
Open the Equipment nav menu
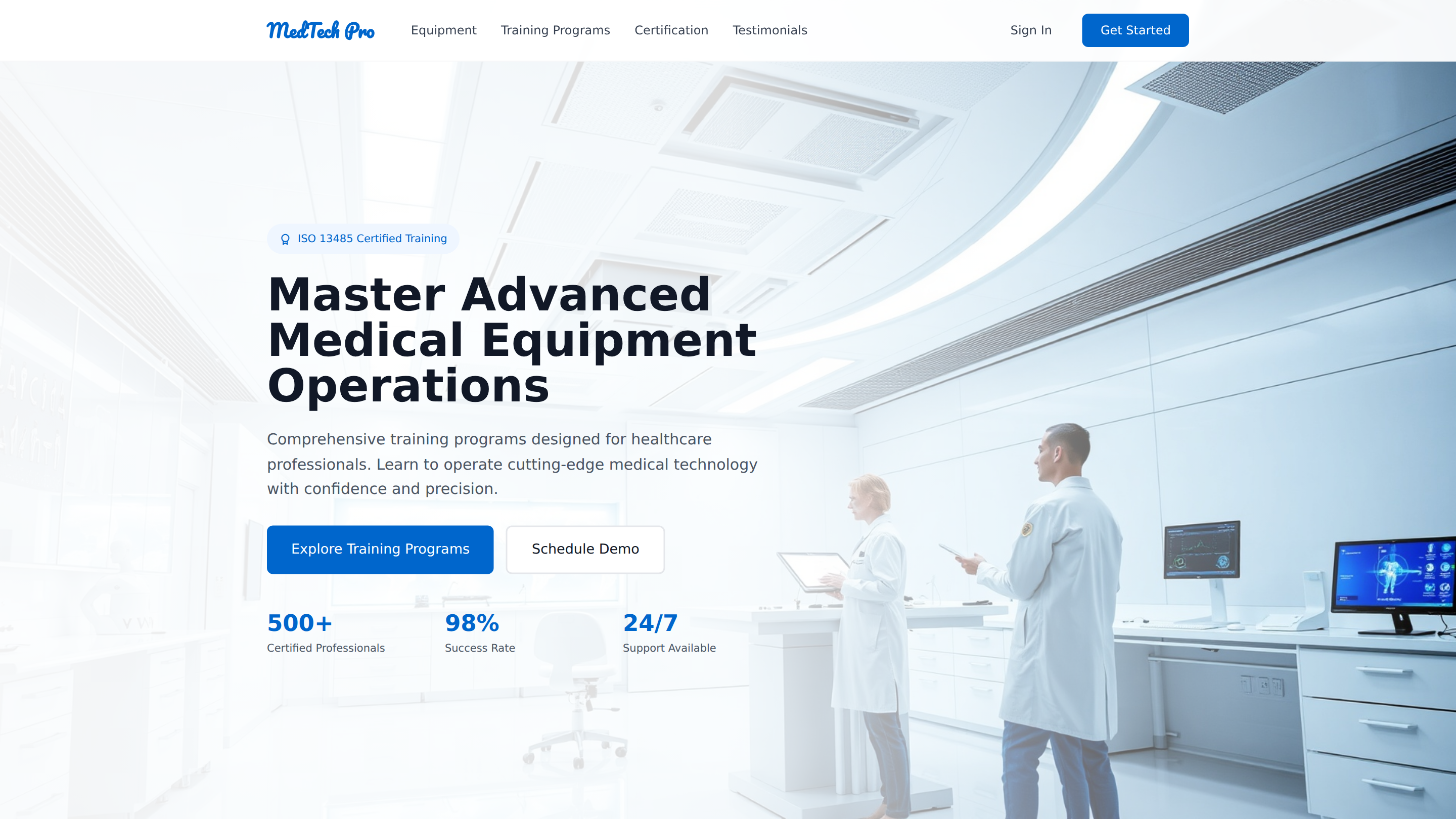(x=443, y=30)
